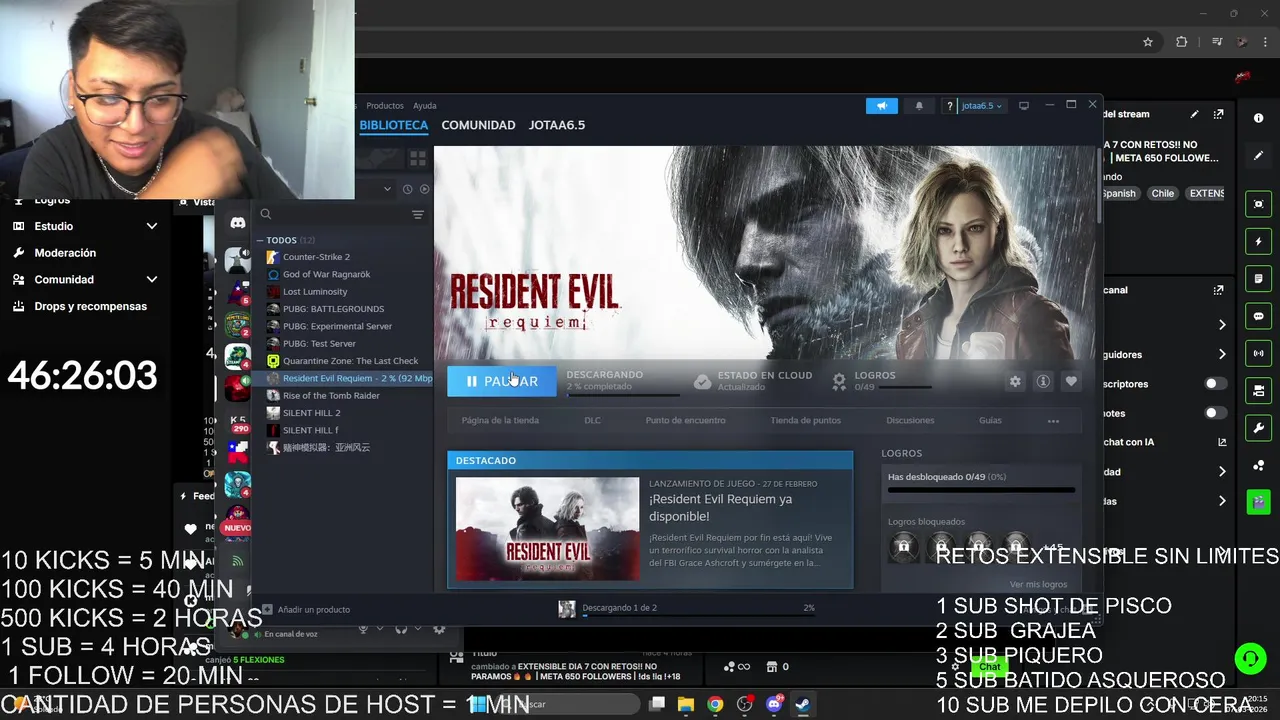Screen dimensions: 1280x720
Task: Click Añadir un producto button
Action: pyautogui.click(x=306, y=609)
